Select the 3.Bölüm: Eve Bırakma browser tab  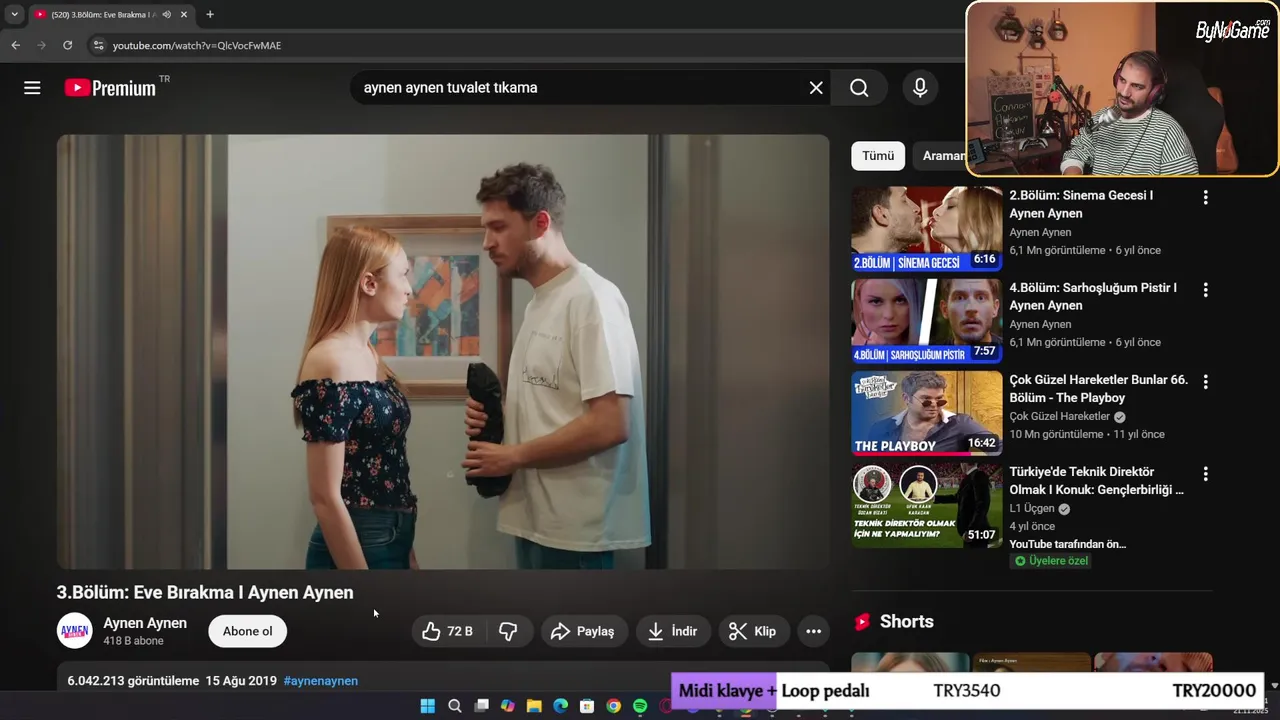click(111, 15)
